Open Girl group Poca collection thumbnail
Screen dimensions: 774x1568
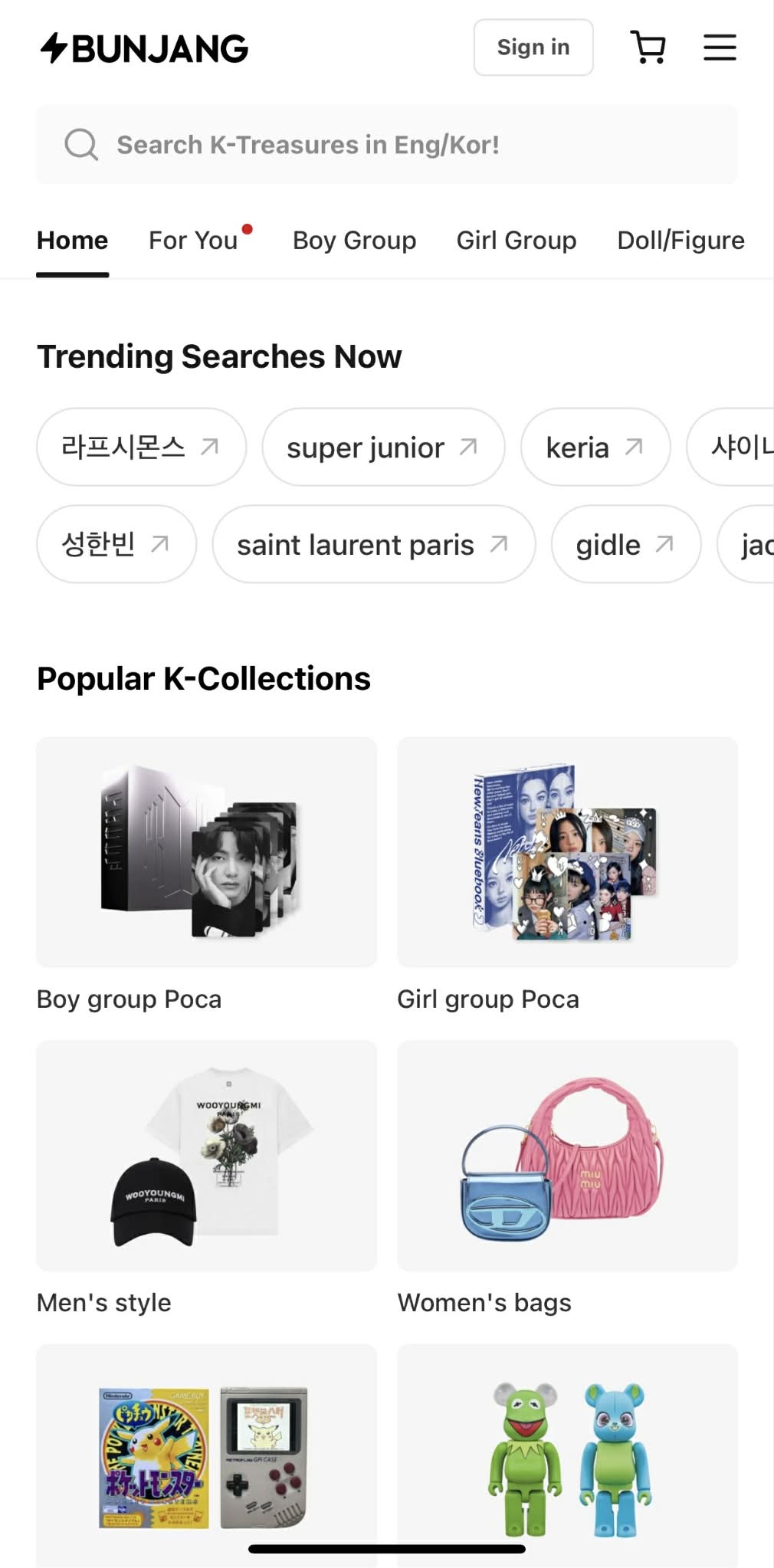[x=567, y=851]
